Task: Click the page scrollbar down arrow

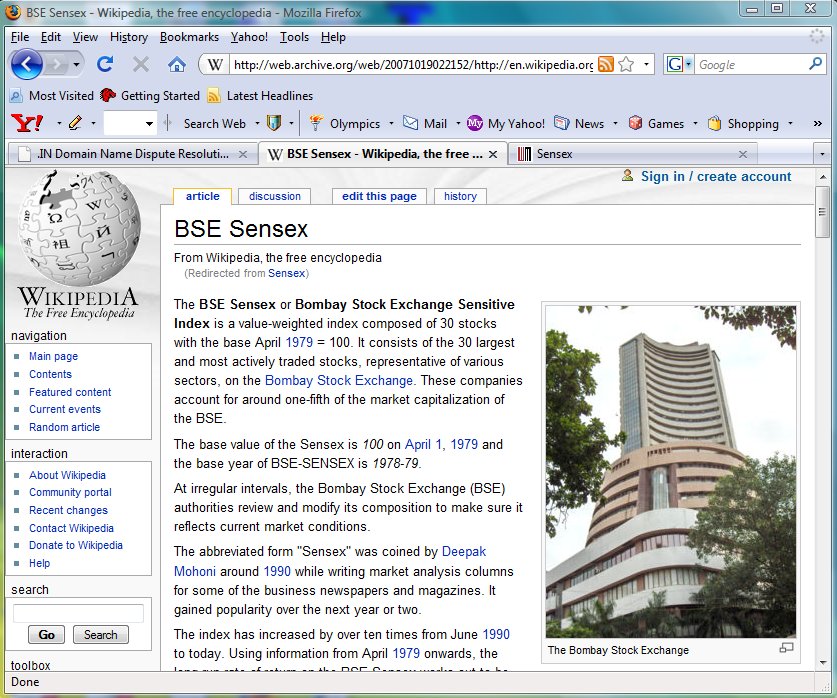Action: coord(823,663)
